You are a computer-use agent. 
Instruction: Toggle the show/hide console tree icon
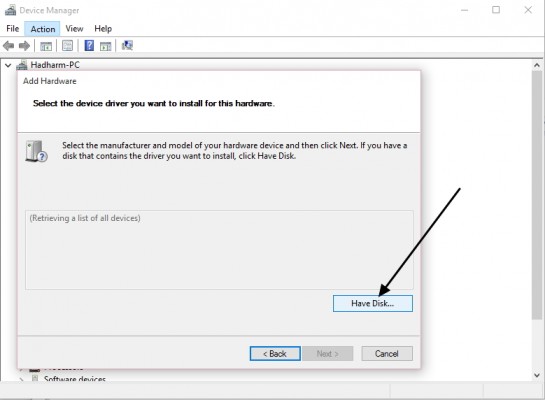[46, 46]
